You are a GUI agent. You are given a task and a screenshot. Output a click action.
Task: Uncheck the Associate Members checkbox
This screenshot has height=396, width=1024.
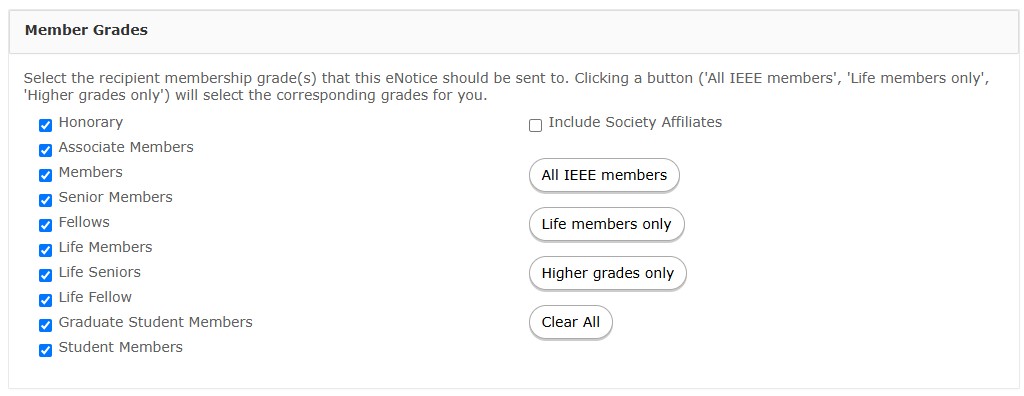45,150
